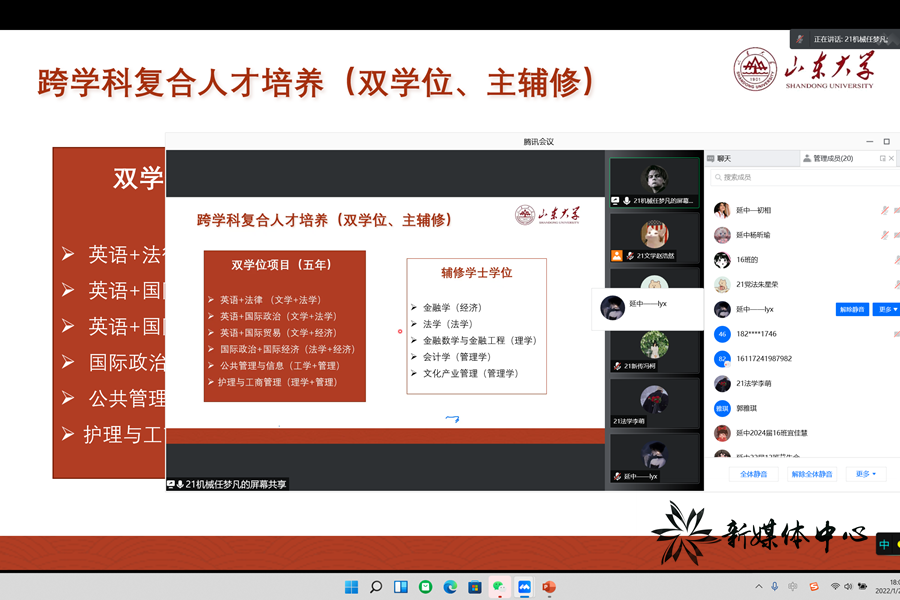
Task: Switch to the 聊天 chat tab
Action: coord(719,158)
